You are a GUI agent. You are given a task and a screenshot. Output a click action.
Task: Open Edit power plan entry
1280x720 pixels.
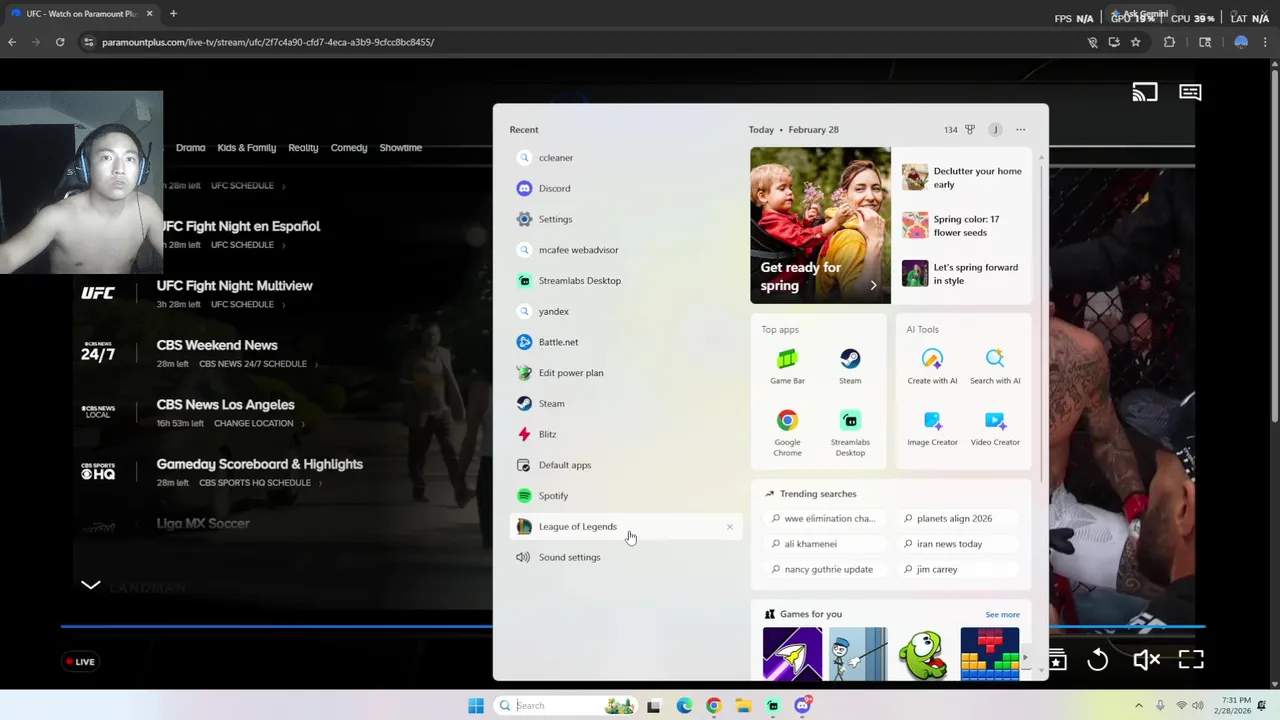tap(625, 373)
